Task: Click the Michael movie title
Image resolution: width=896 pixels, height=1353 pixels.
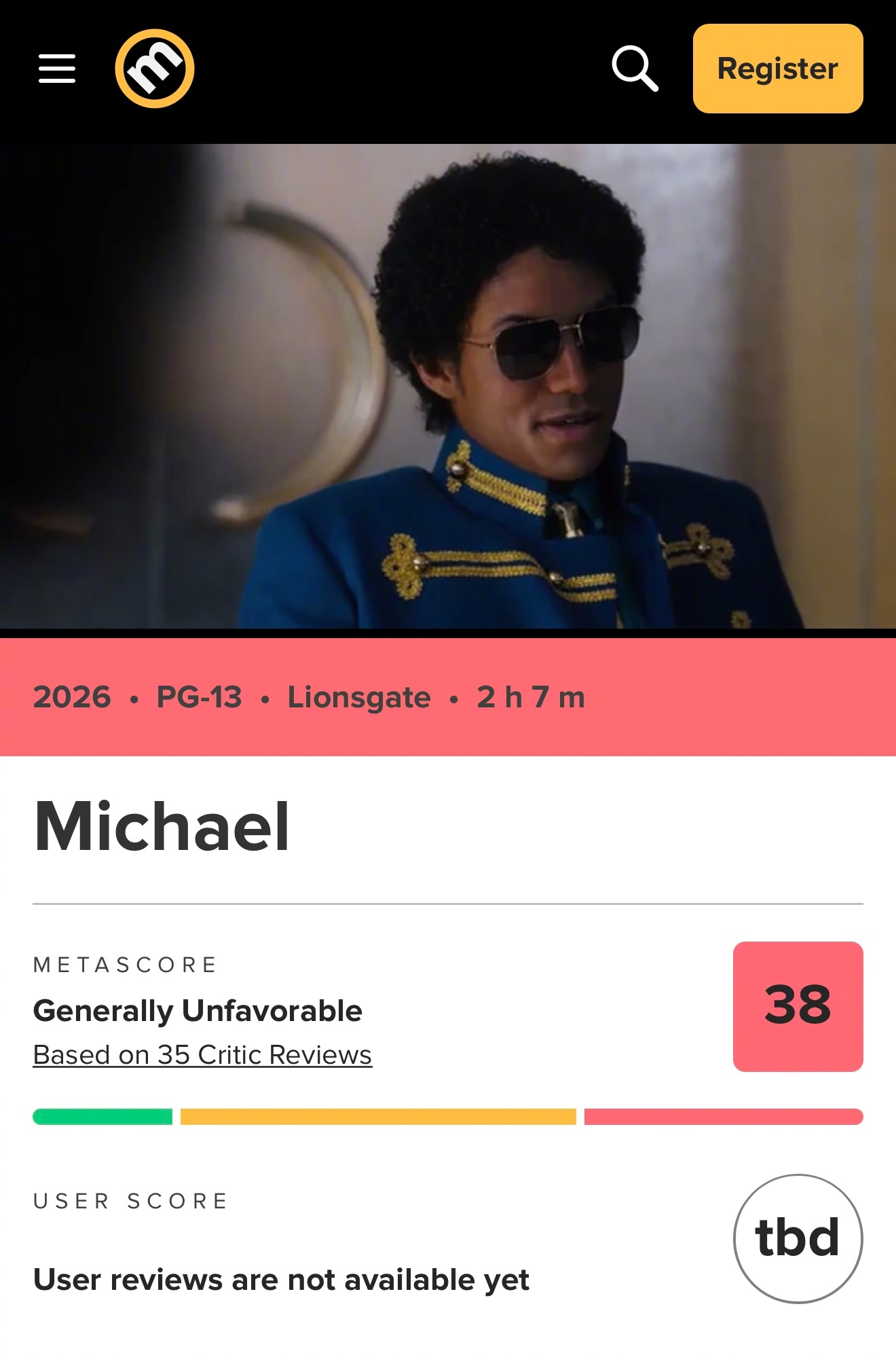Action: (x=162, y=826)
